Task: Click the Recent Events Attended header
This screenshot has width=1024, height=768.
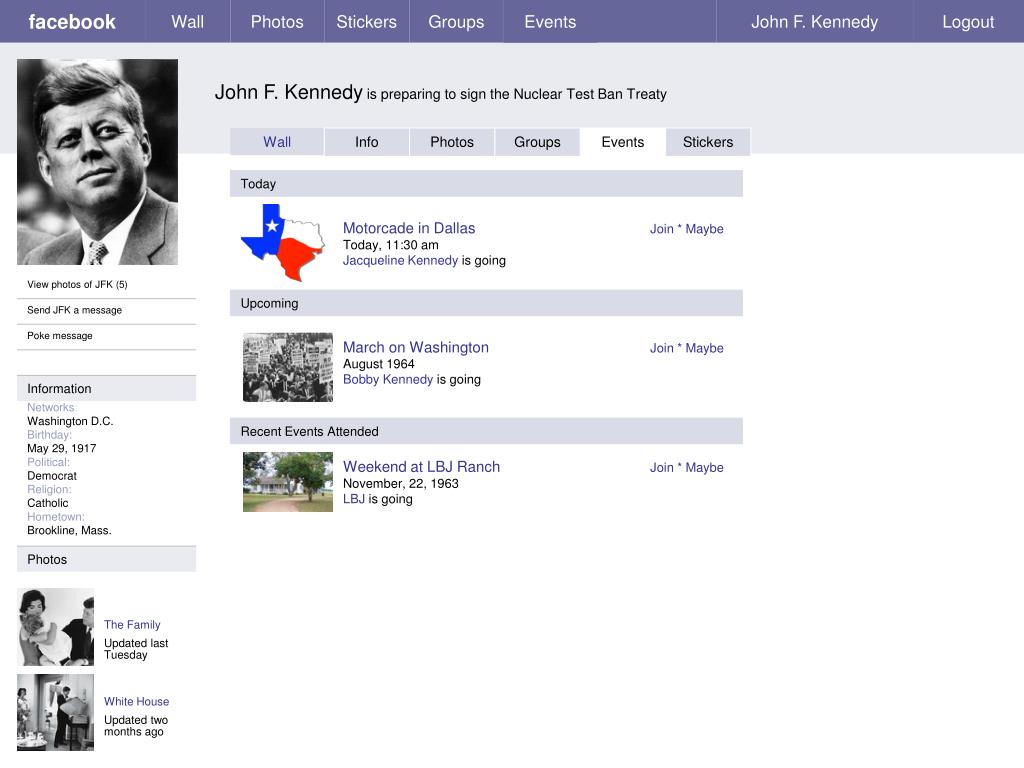Action: tap(486, 431)
